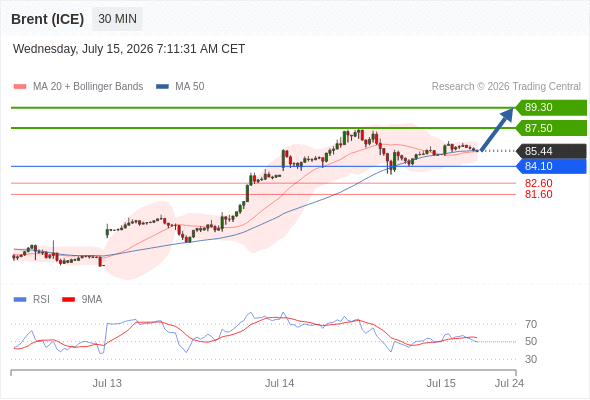Click the Brent (ICE) chart title
Screen dimensions: 590x400
[47, 19]
